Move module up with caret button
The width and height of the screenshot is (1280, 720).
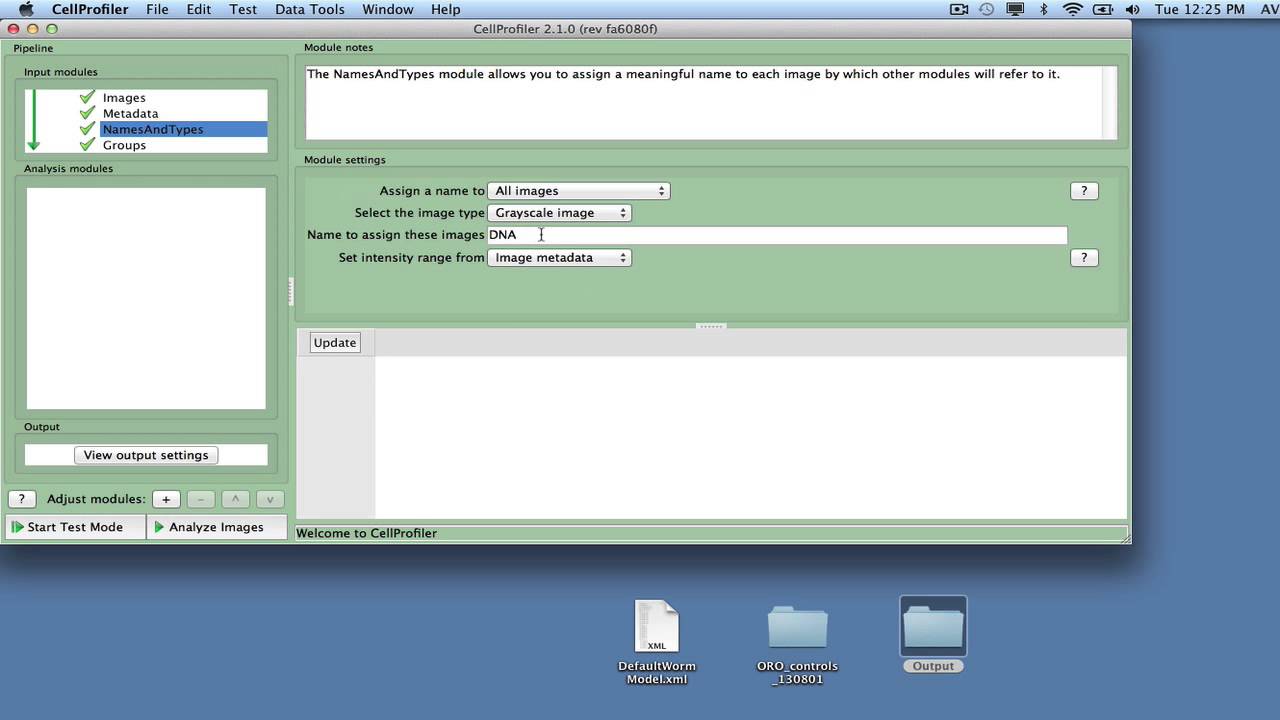[235, 499]
